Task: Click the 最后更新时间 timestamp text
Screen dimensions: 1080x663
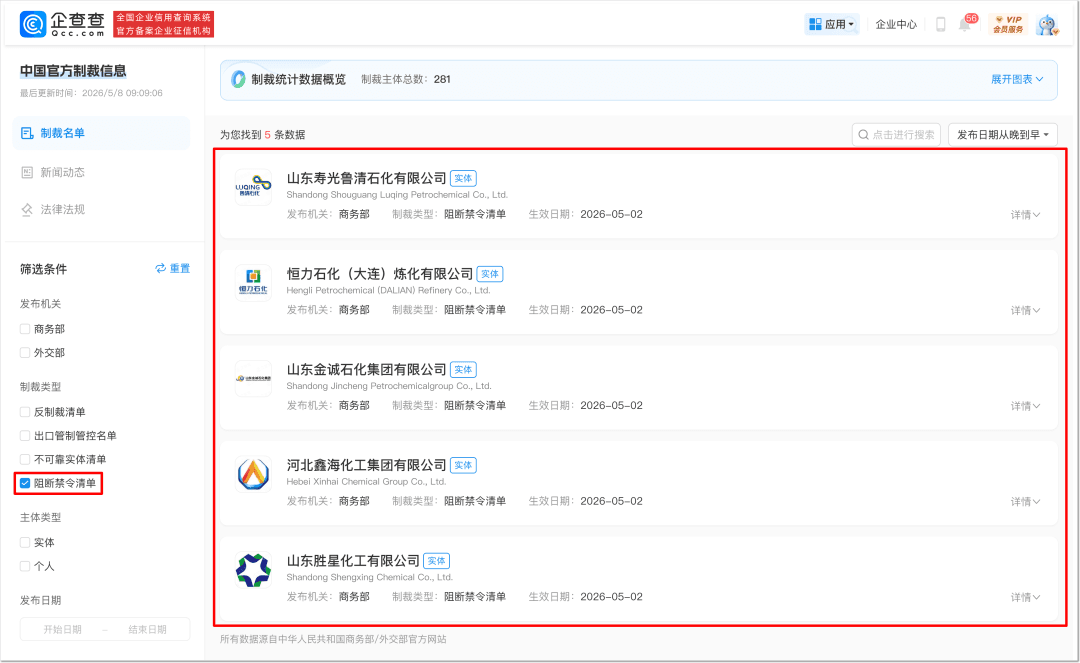Action: [x=91, y=93]
